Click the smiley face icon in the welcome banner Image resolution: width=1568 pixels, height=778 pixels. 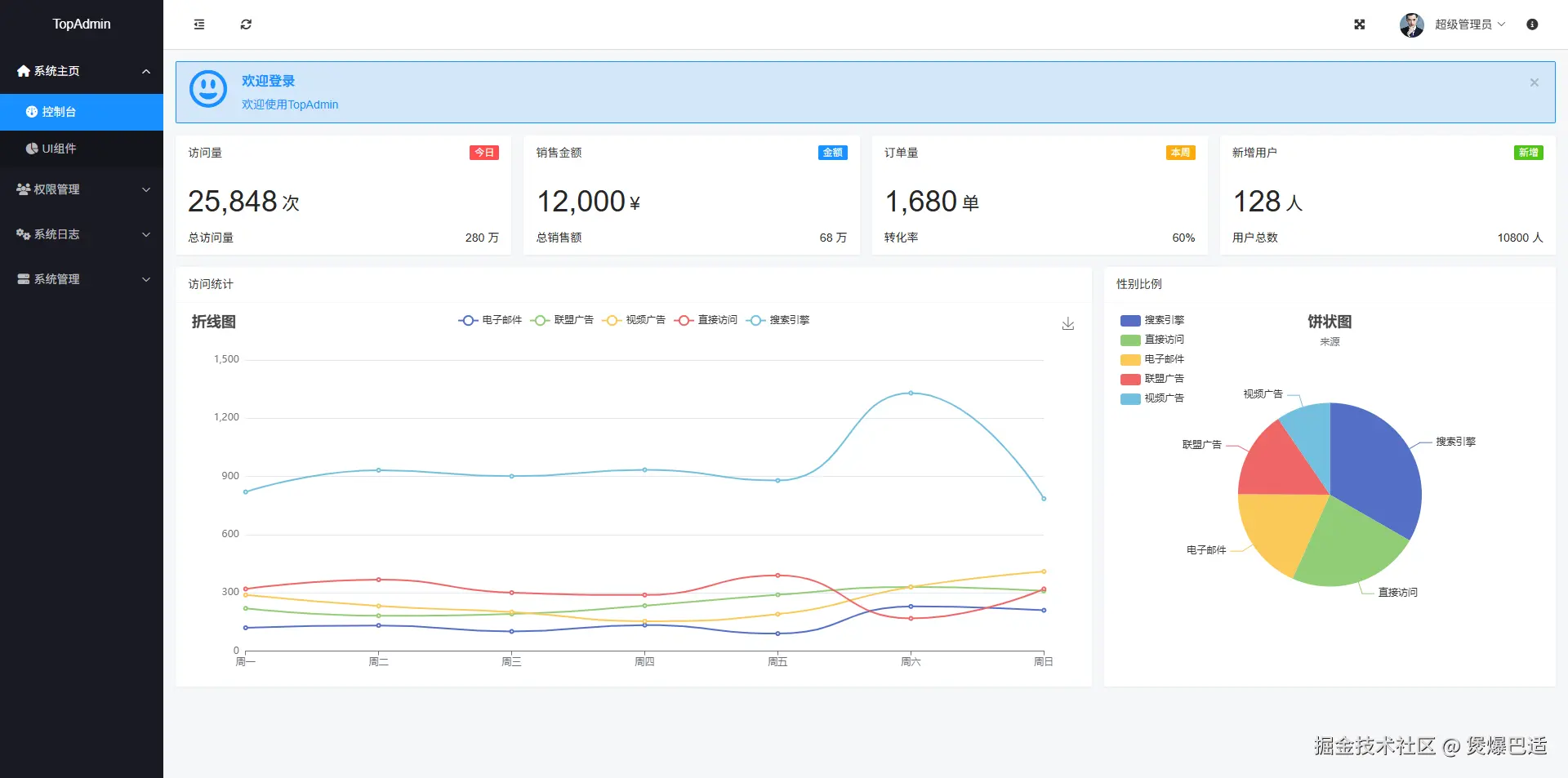point(207,89)
